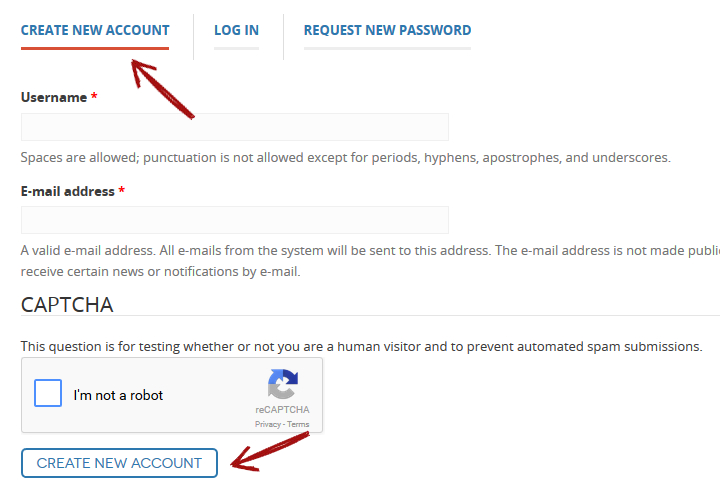Click the "I'm not a robot" label text
The height and width of the screenshot is (487, 720).
(118, 395)
